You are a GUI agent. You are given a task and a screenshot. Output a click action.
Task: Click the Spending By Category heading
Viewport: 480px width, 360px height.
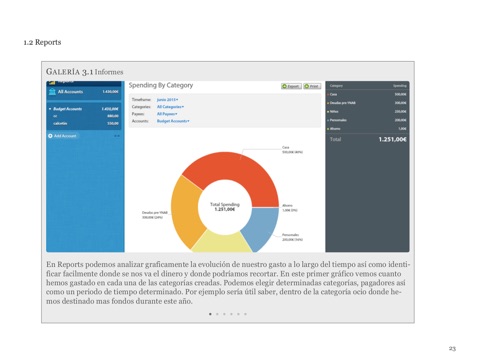tap(161, 85)
